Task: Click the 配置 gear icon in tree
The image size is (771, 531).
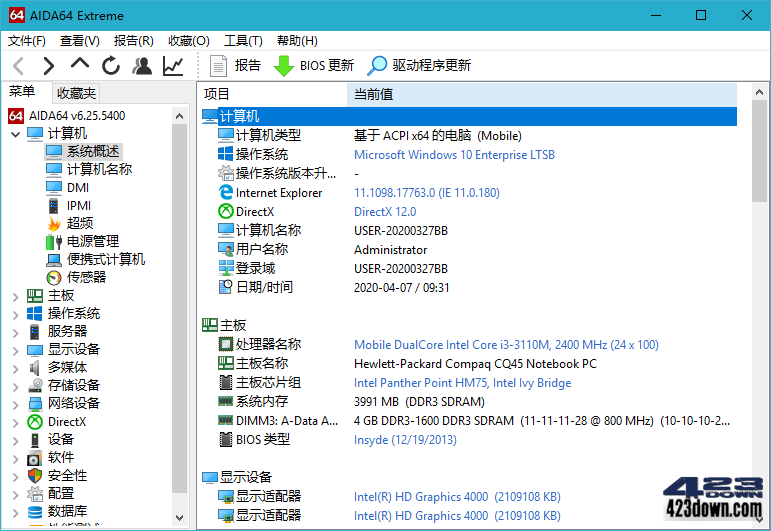Action: click(35, 494)
